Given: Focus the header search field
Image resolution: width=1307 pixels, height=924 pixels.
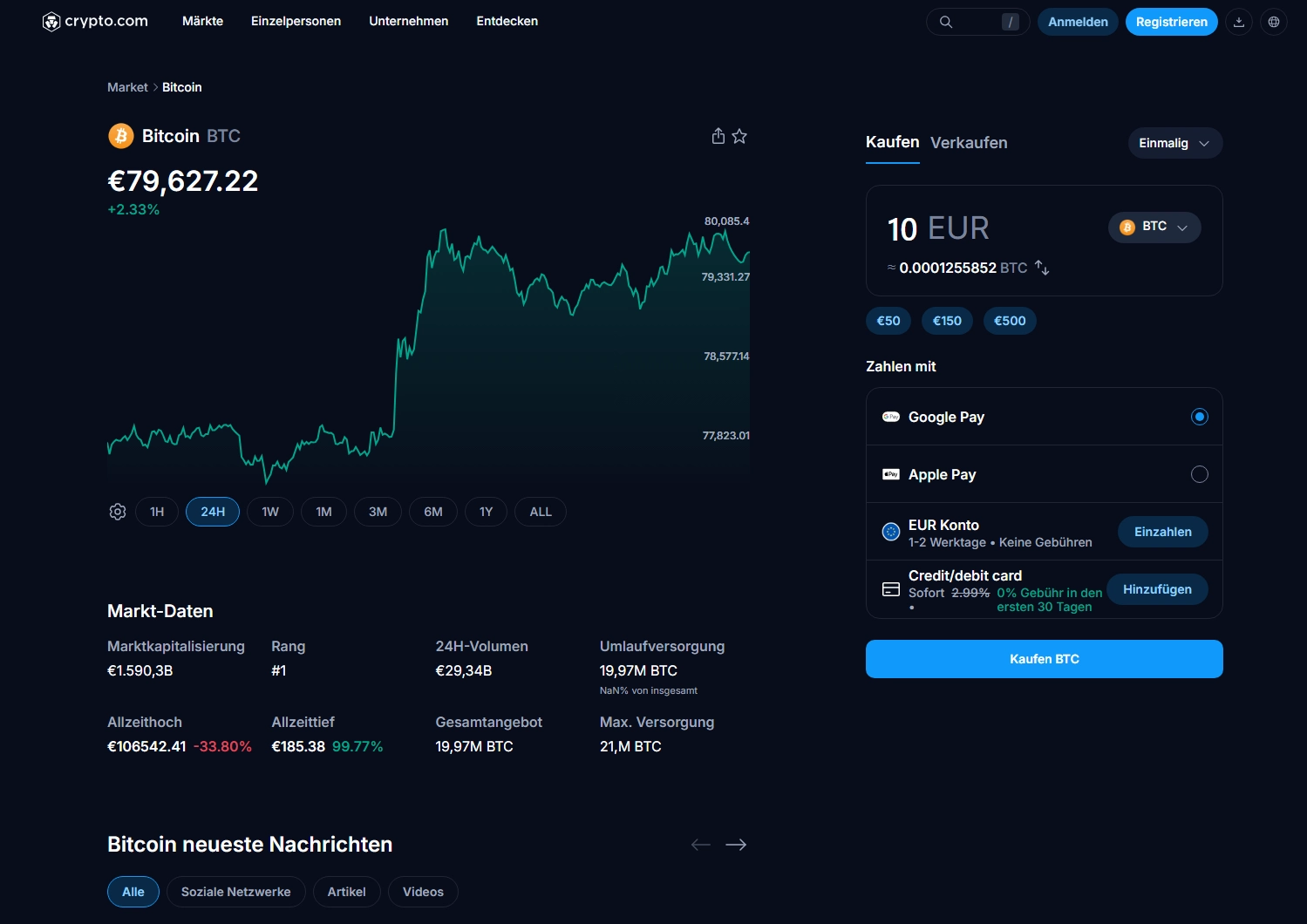Looking at the screenshot, I should [x=977, y=22].
